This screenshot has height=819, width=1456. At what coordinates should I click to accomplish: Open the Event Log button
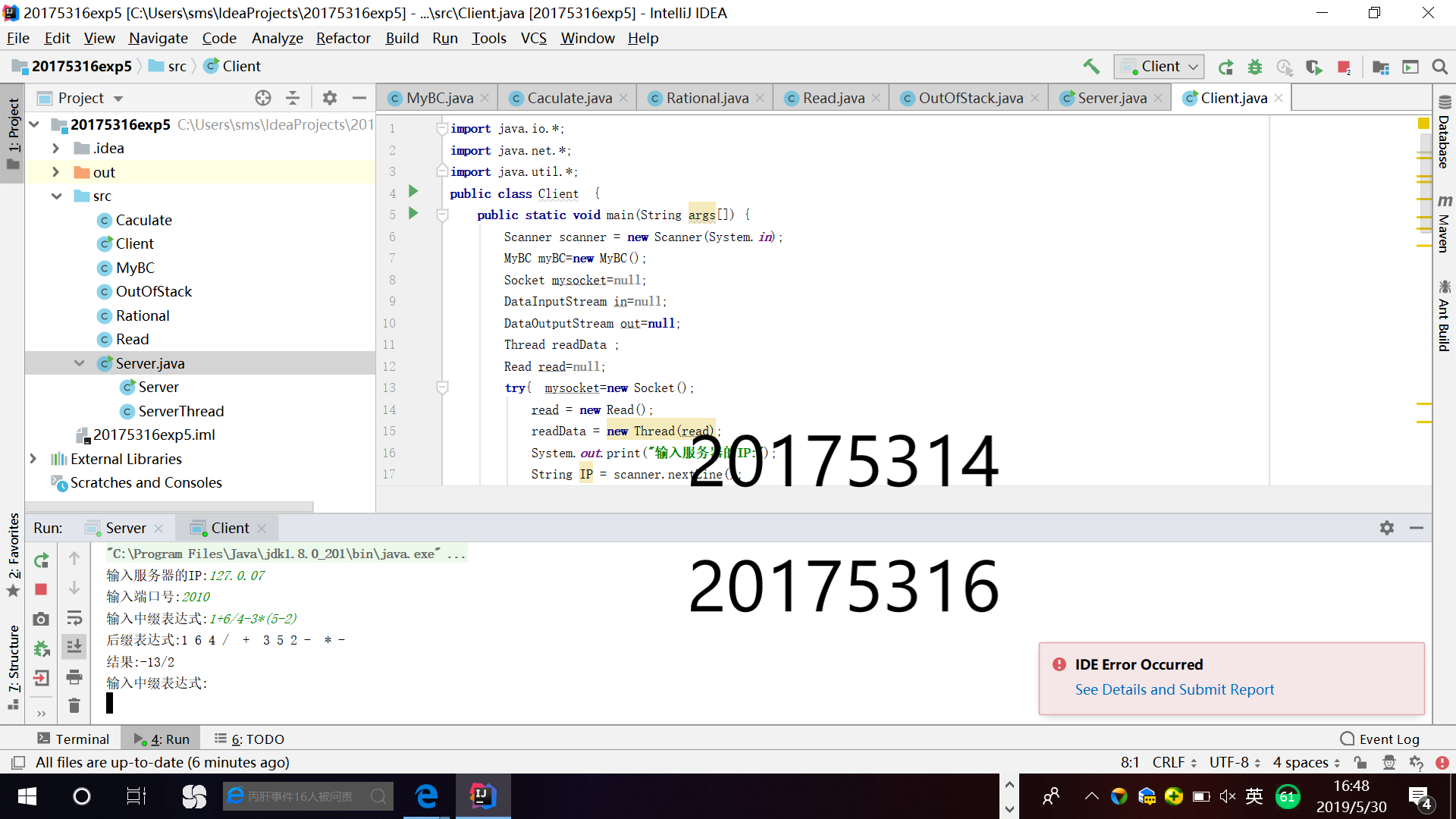[1379, 739]
